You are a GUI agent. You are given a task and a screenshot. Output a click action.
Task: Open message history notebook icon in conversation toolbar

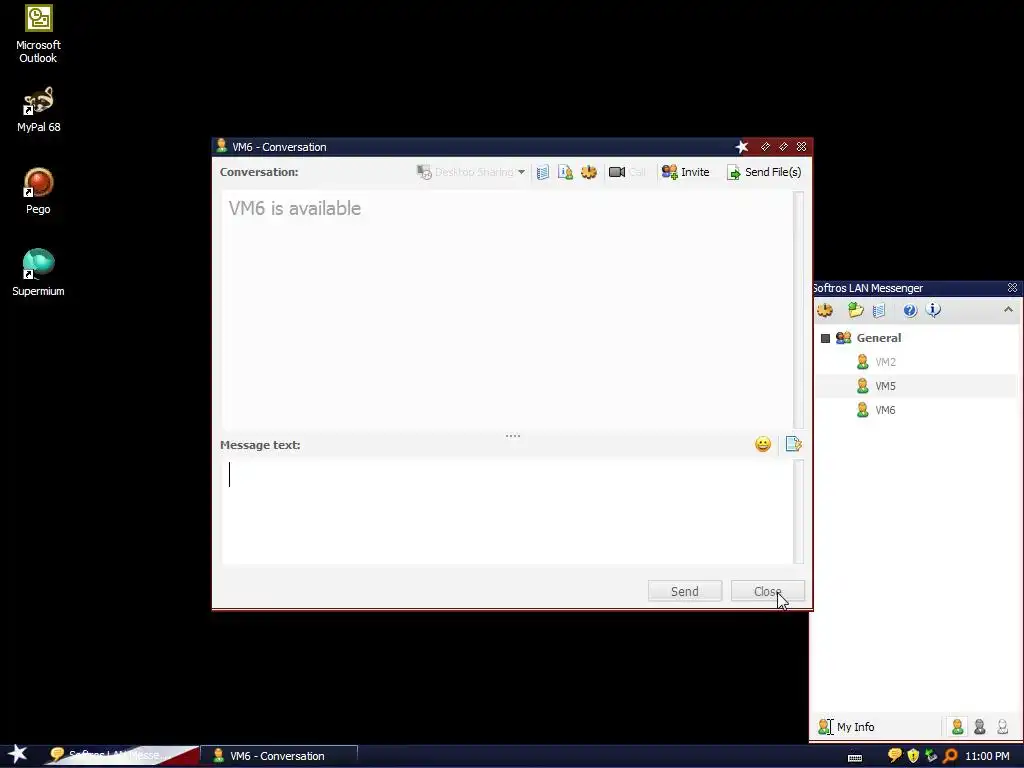point(543,172)
